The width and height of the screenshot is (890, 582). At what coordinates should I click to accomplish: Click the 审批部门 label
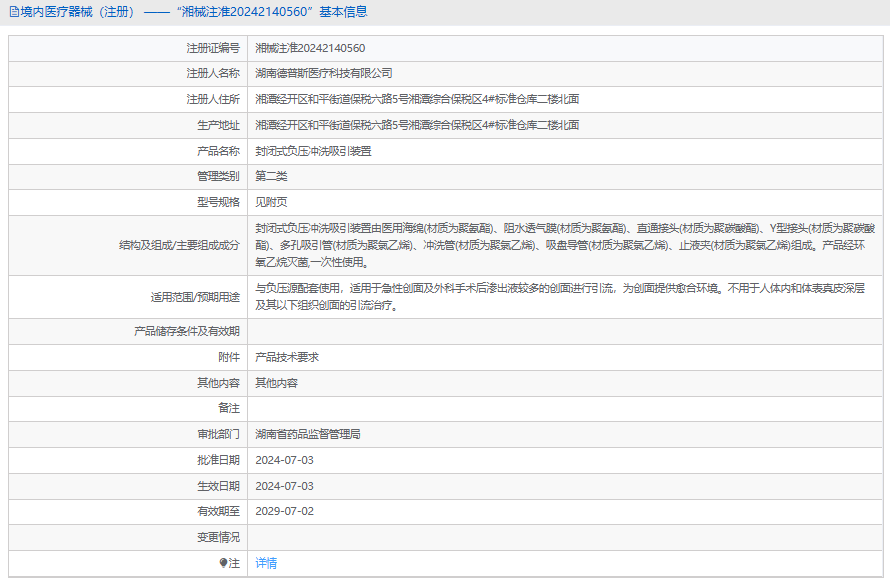tap(219, 434)
